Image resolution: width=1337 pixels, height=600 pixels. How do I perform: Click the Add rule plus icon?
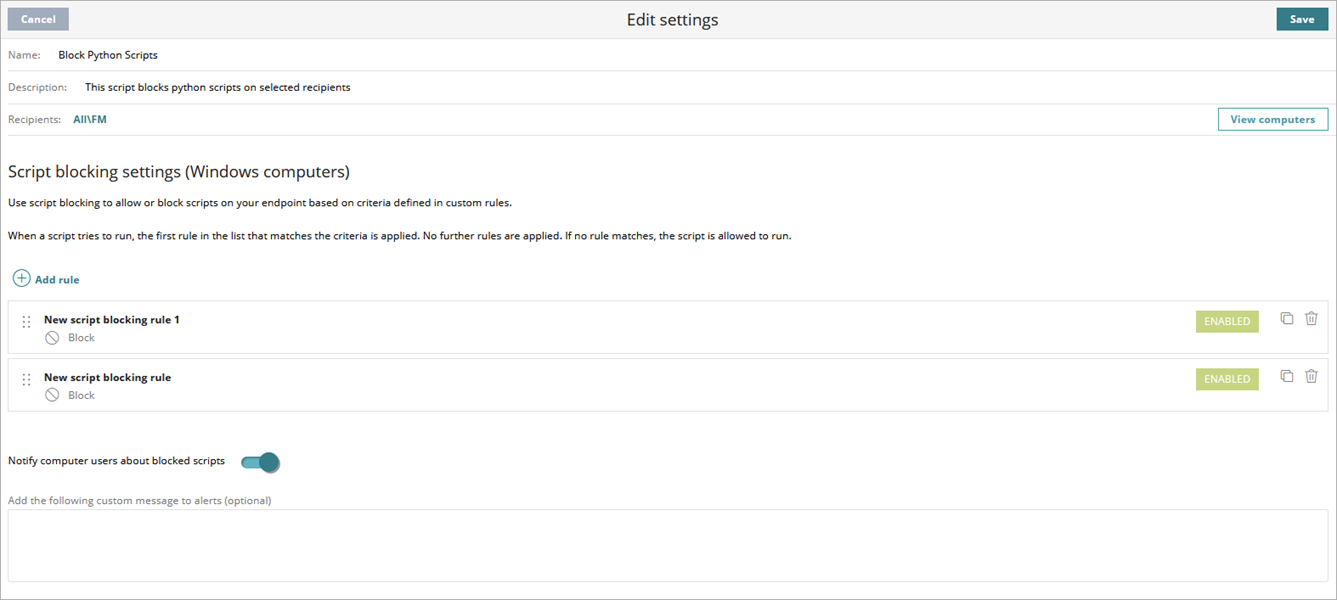point(20,279)
